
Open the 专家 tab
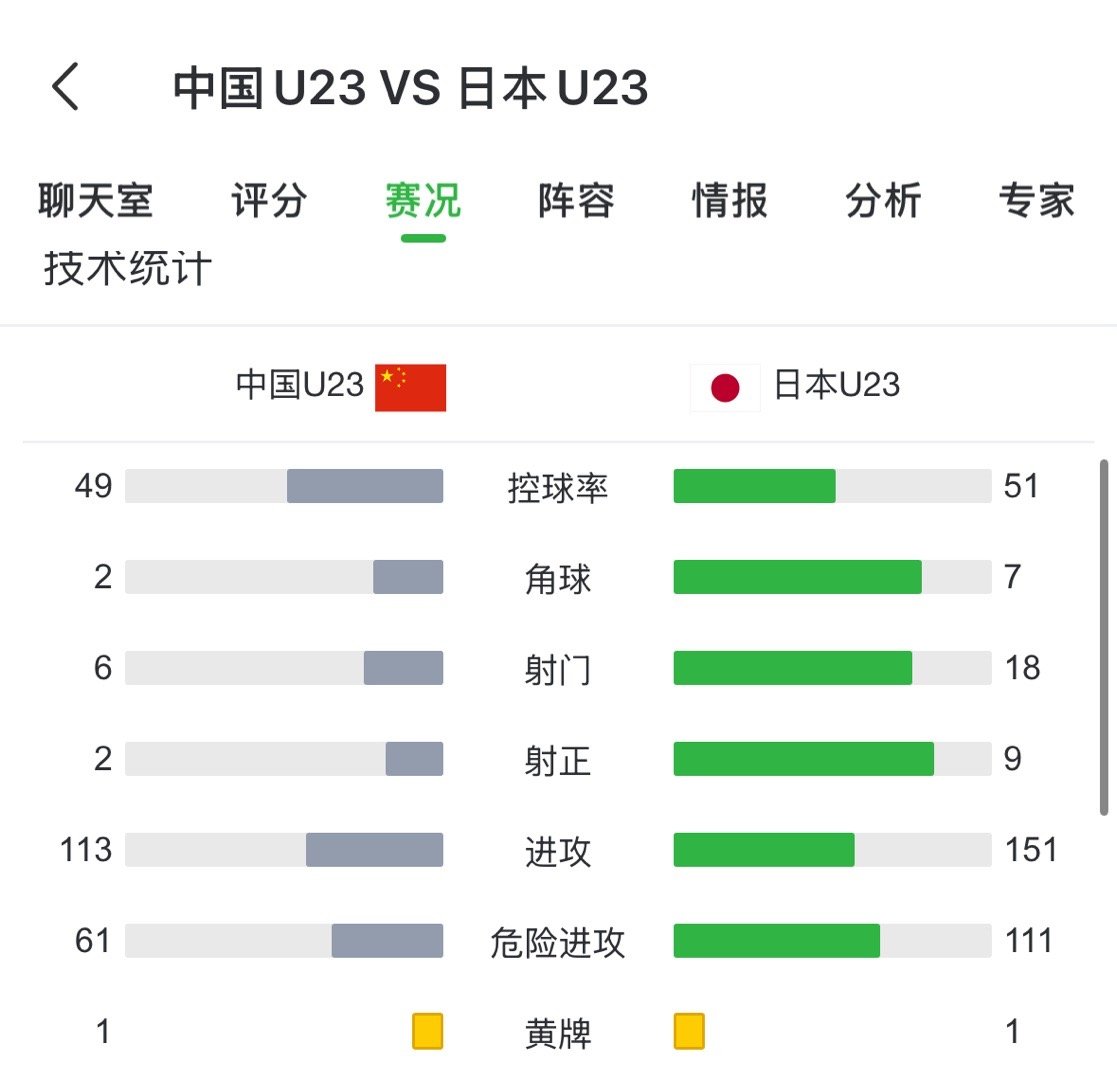pos(1037,200)
